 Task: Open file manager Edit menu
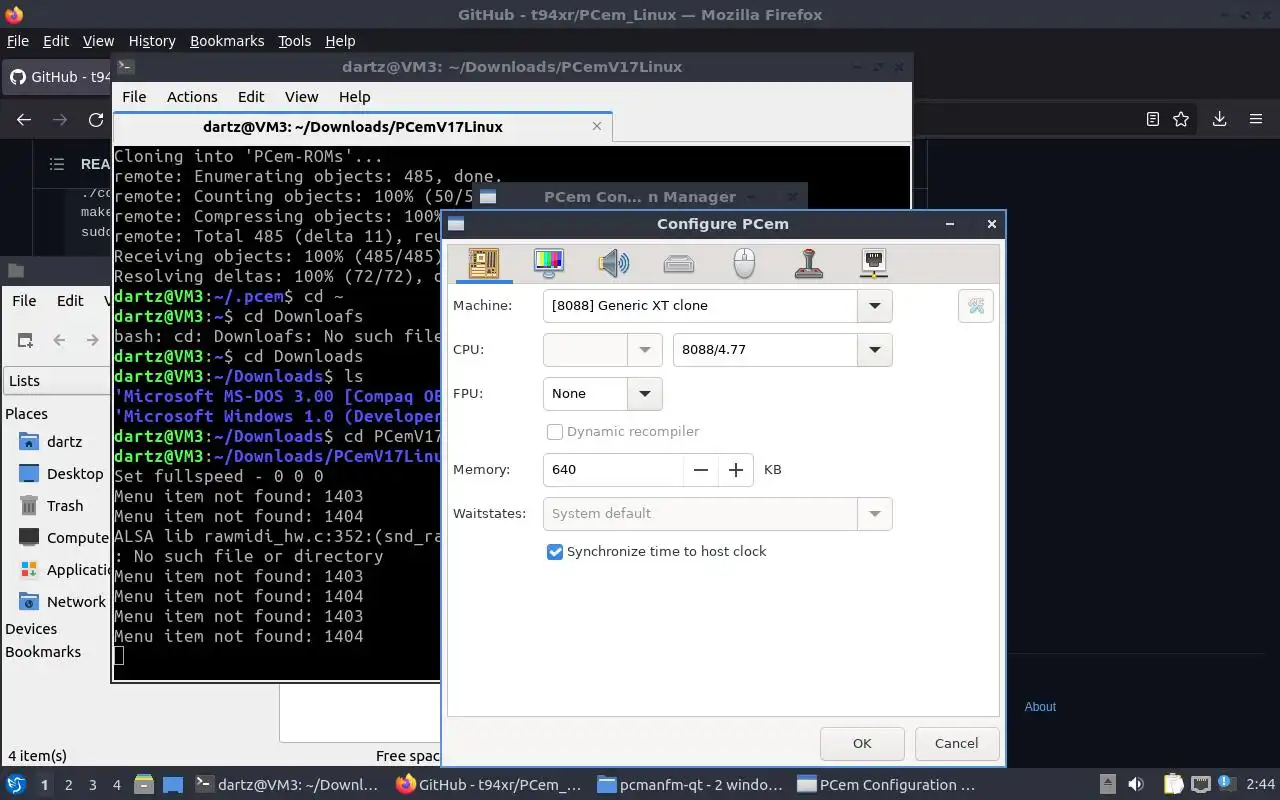pyautogui.click(x=70, y=301)
